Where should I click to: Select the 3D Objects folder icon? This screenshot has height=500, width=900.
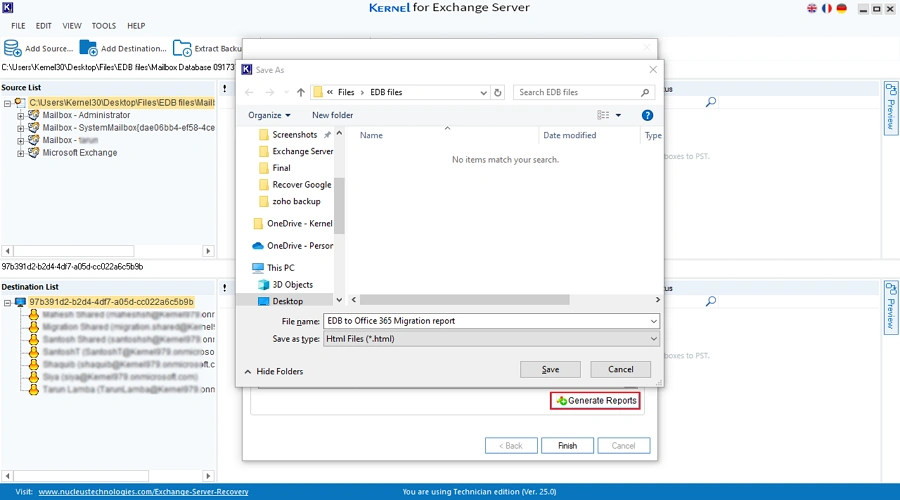(x=262, y=285)
